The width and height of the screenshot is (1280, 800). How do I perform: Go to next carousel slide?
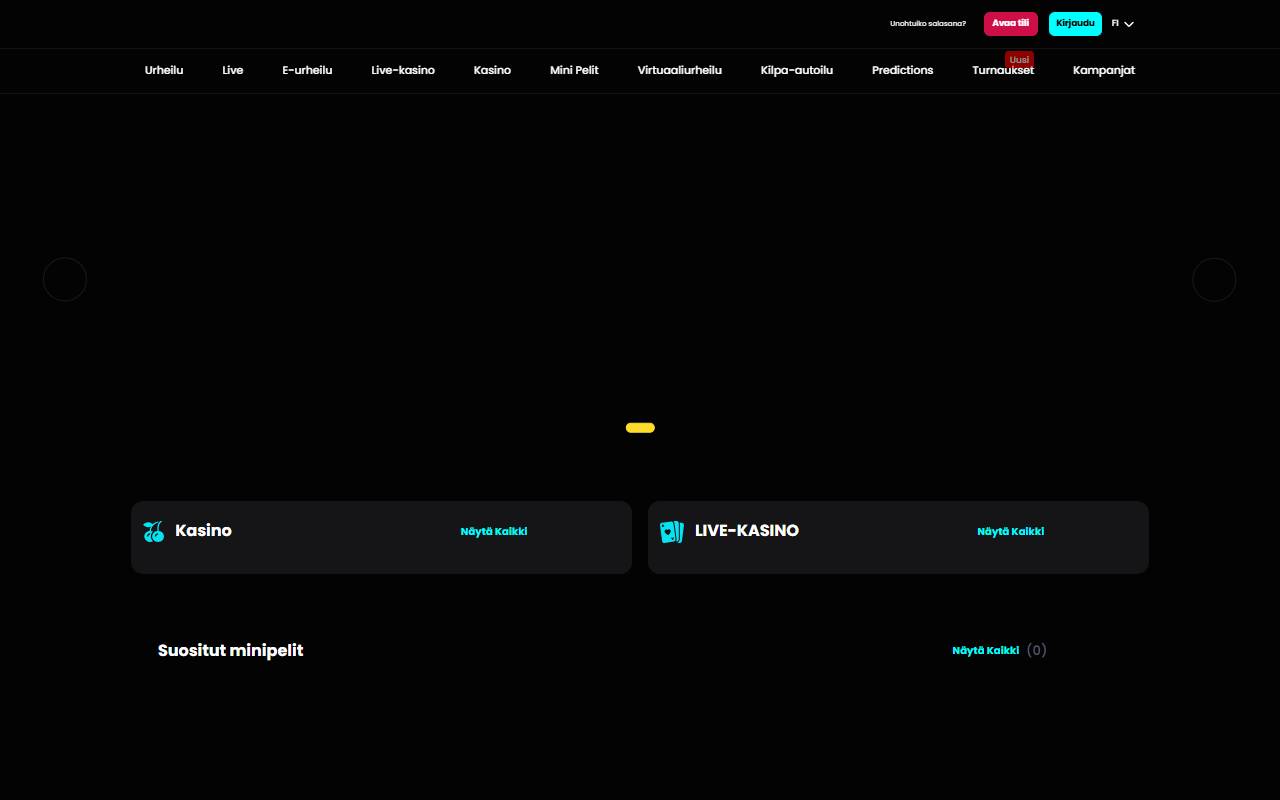(1214, 279)
